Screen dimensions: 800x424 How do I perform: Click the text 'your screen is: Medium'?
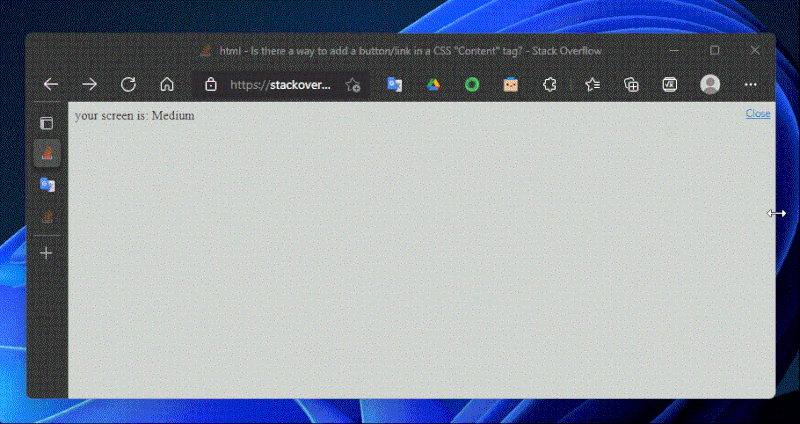pos(135,116)
